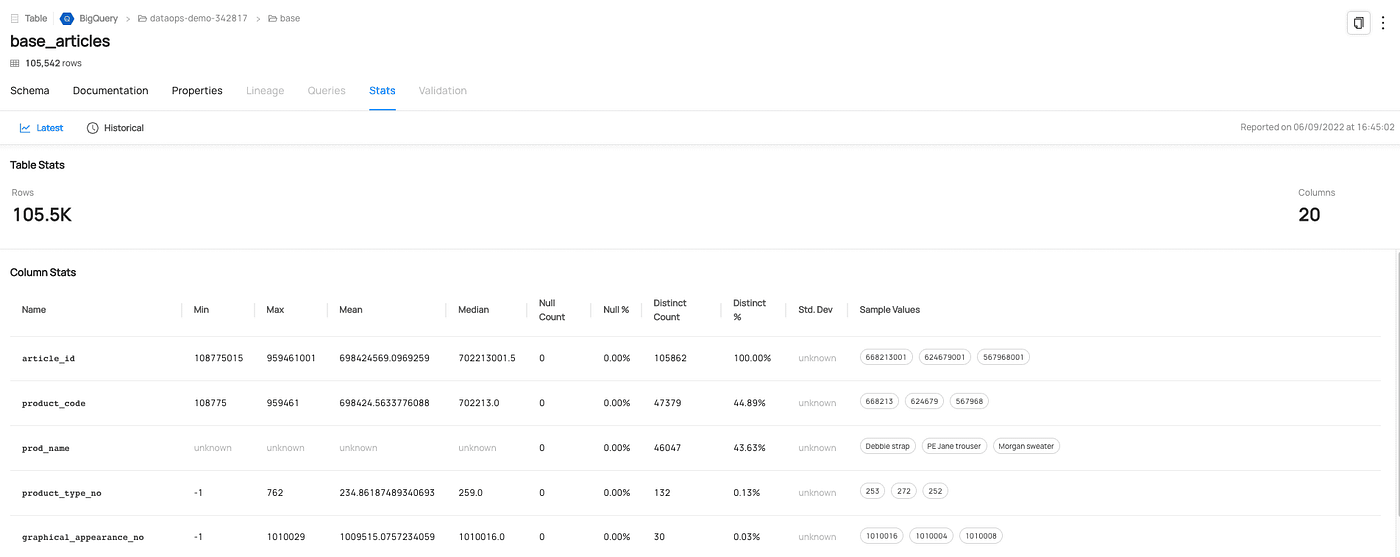
Task: Open BigQuery breadcrumb link
Action: (99, 18)
